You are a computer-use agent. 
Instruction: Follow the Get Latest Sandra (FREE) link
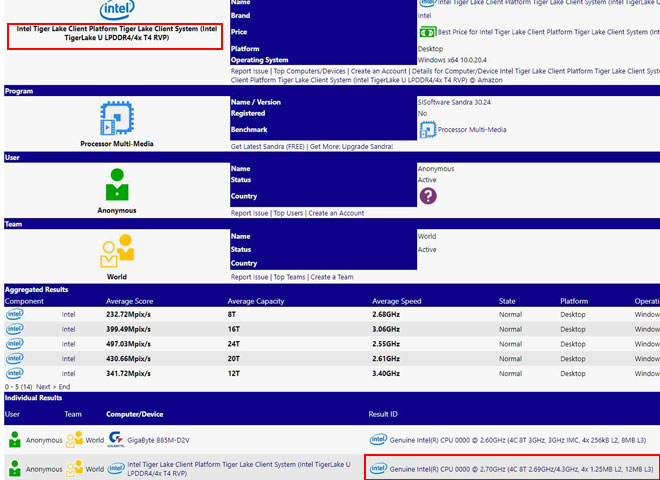(268, 147)
